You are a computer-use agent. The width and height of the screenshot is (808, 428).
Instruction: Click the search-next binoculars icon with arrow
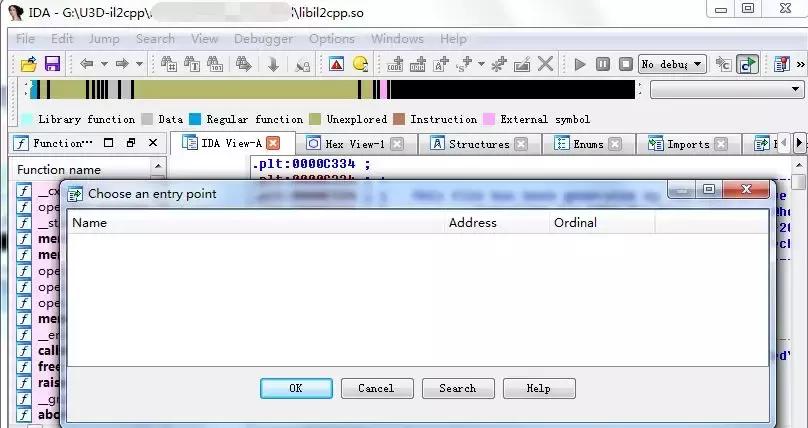243,64
